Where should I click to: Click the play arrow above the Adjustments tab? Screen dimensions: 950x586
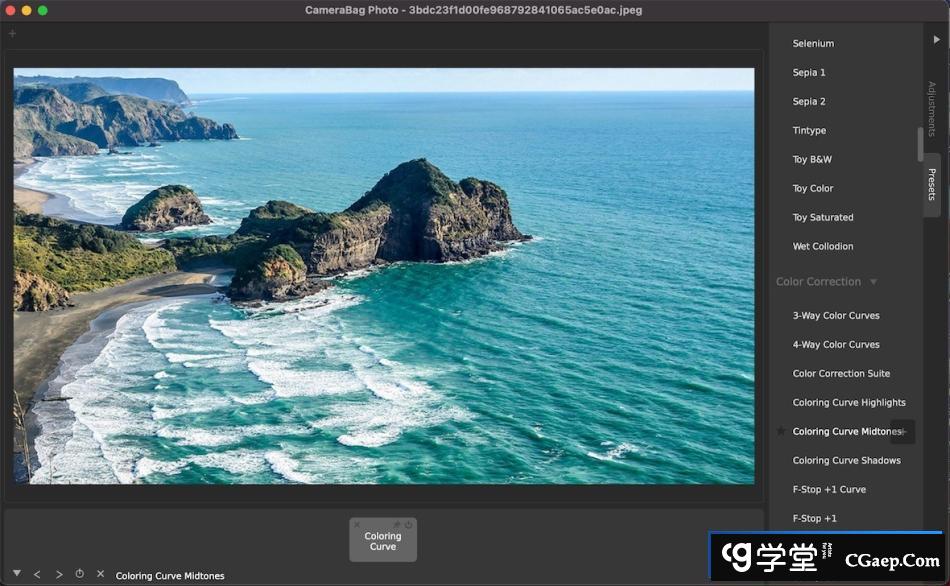point(937,39)
